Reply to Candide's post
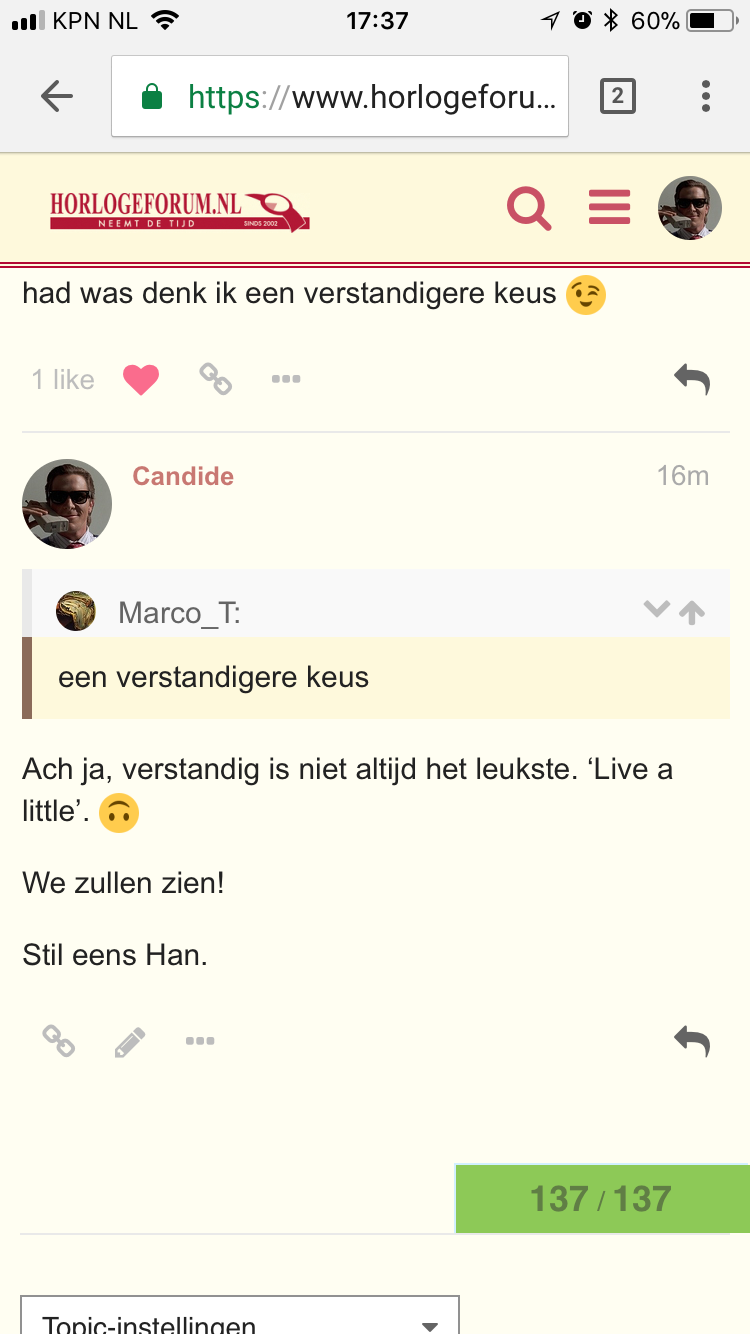The image size is (750, 1334). pyautogui.click(x=691, y=1042)
